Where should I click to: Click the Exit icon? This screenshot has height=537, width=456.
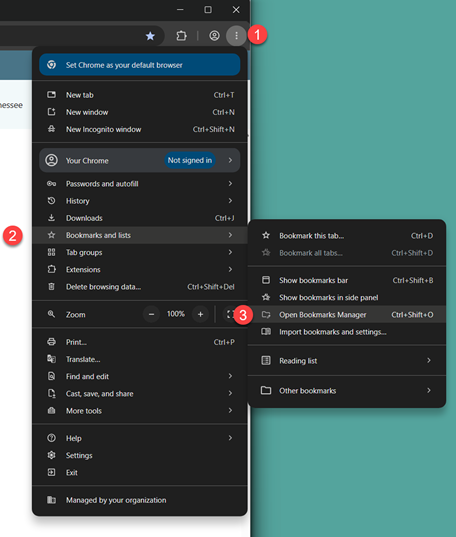click(51, 472)
